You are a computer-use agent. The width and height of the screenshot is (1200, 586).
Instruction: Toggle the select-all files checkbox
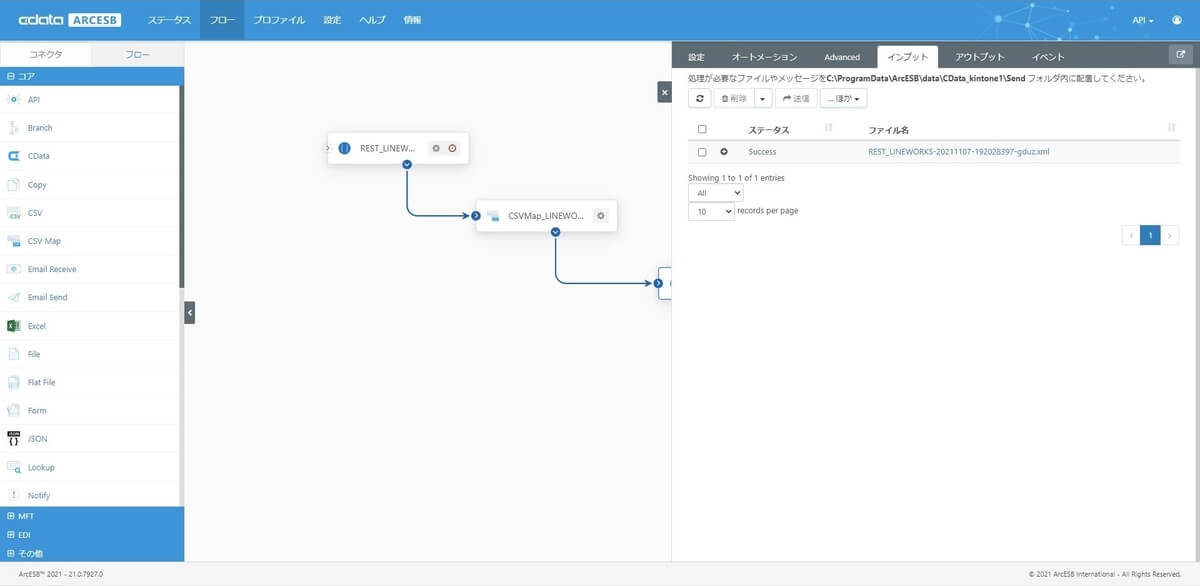pyautogui.click(x=702, y=129)
